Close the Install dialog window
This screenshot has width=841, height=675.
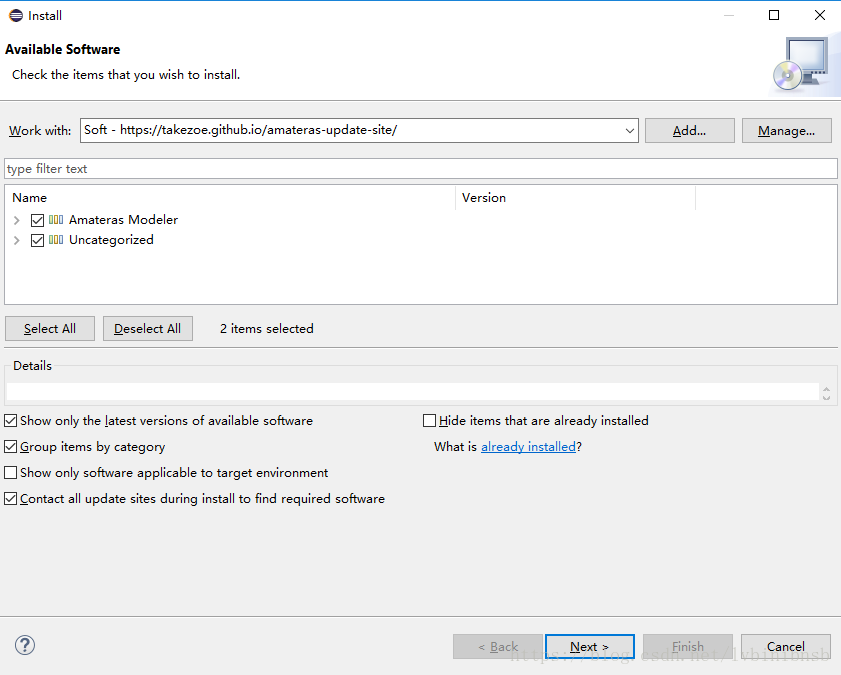[820, 15]
